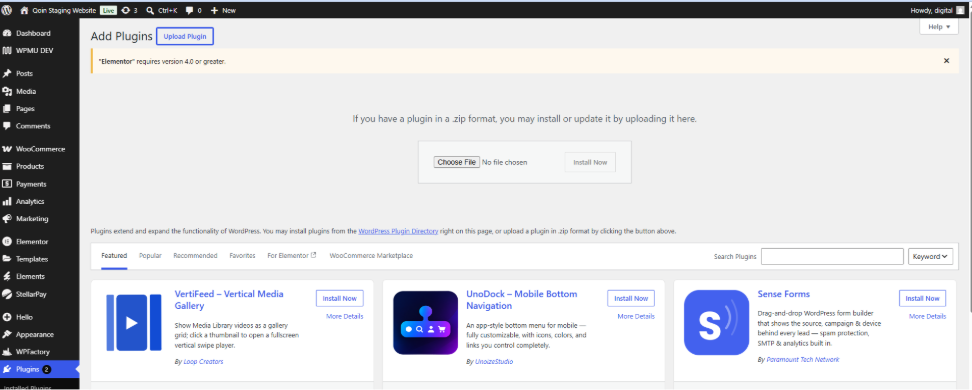Click the Upload Plugin button
This screenshot has height=390, width=972.
click(x=185, y=37)
